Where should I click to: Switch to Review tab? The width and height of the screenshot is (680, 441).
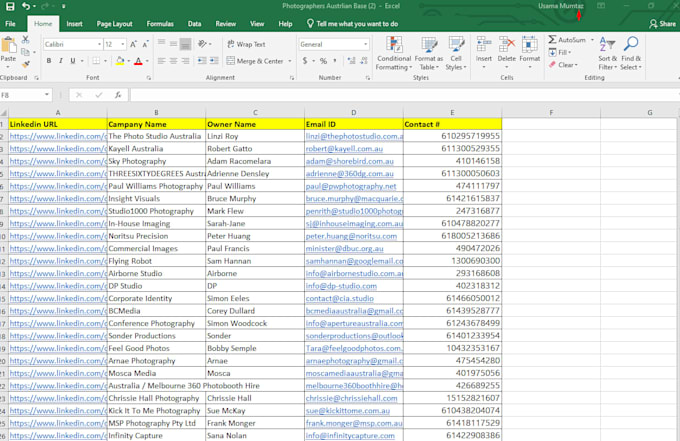pyautogui.click(x=226, y=24)
